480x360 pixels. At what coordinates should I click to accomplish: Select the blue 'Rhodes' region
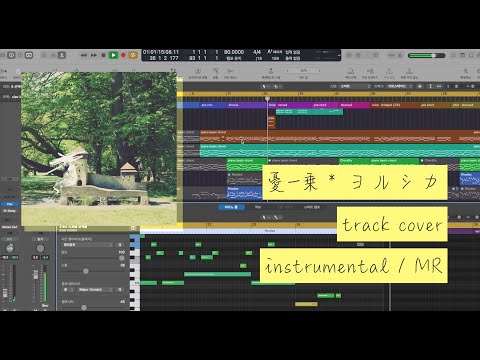tap(244, 193)
